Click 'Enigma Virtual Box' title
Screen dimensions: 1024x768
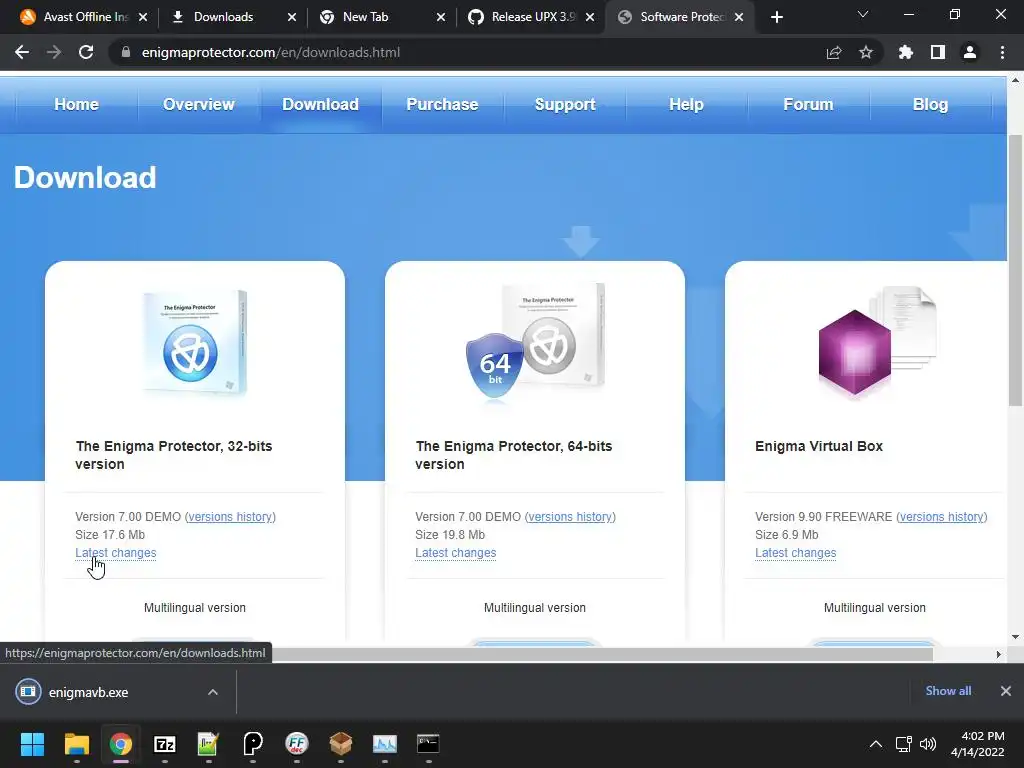[819, 446]
